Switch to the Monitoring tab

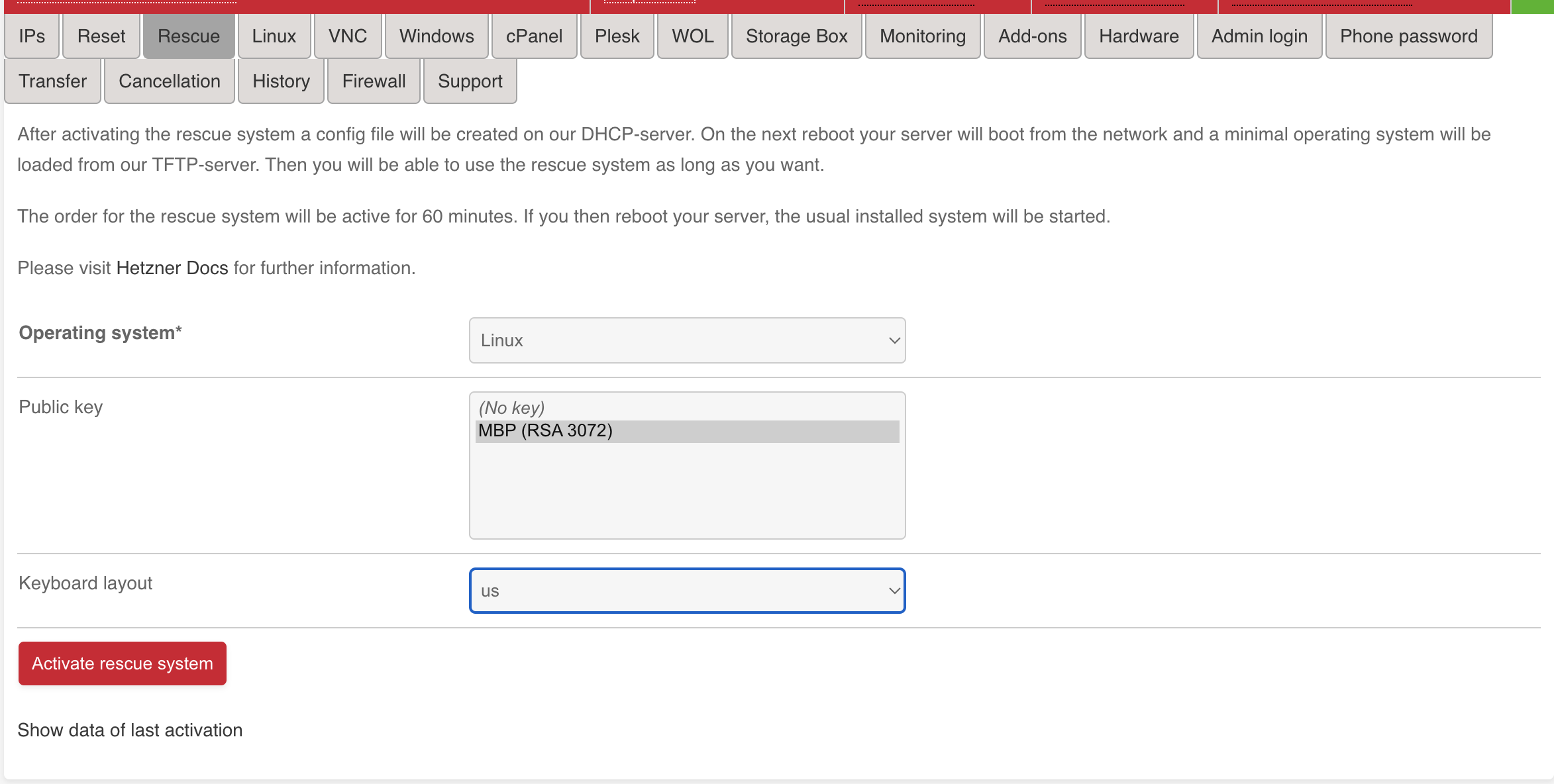tap(922, 36)
